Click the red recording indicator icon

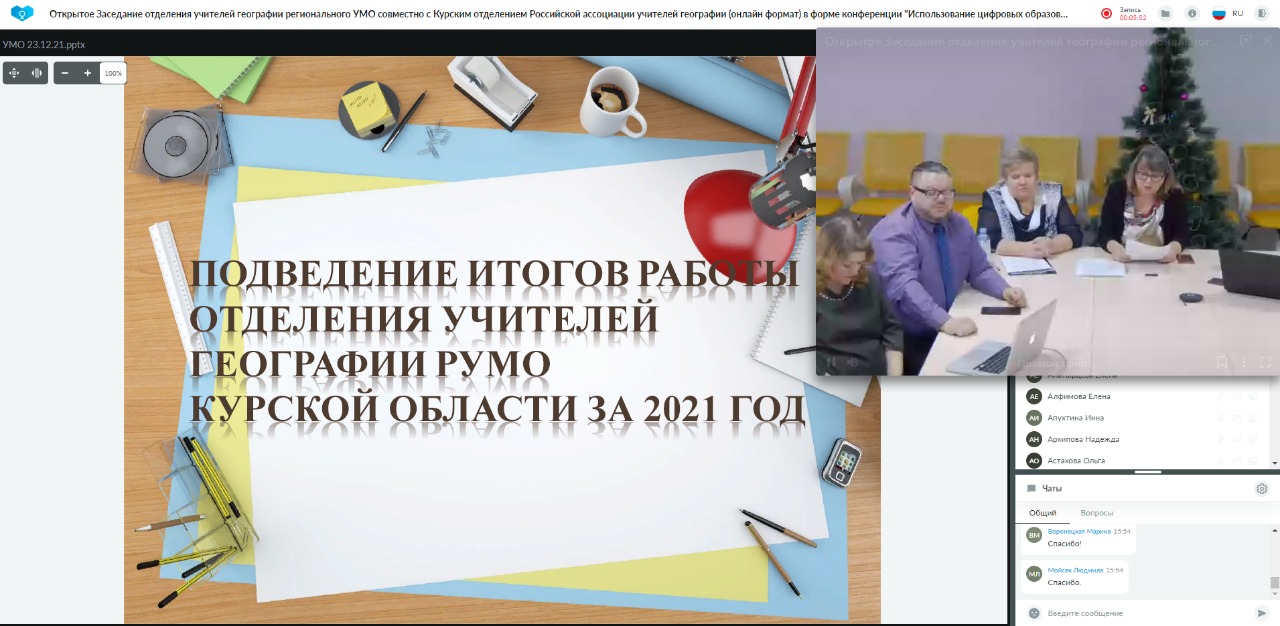tap(1106, 14)
